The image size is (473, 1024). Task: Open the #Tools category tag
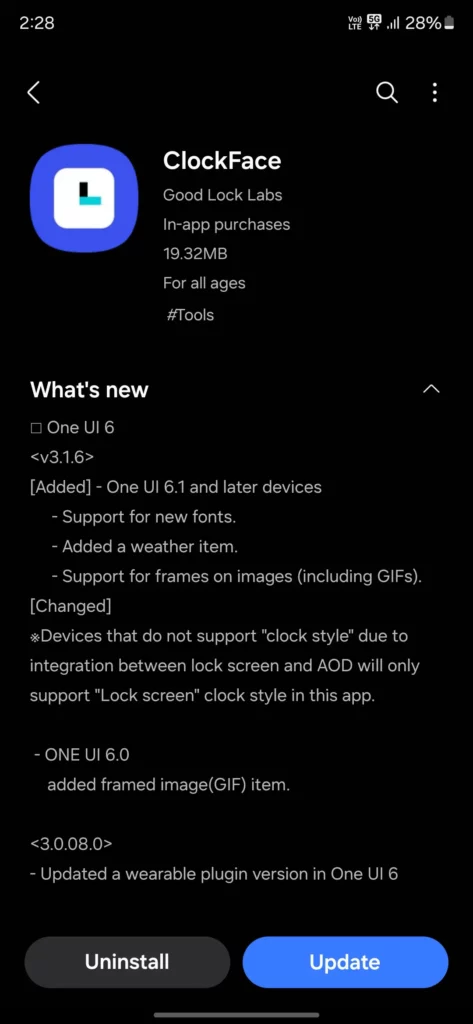[x=190, y=315]
